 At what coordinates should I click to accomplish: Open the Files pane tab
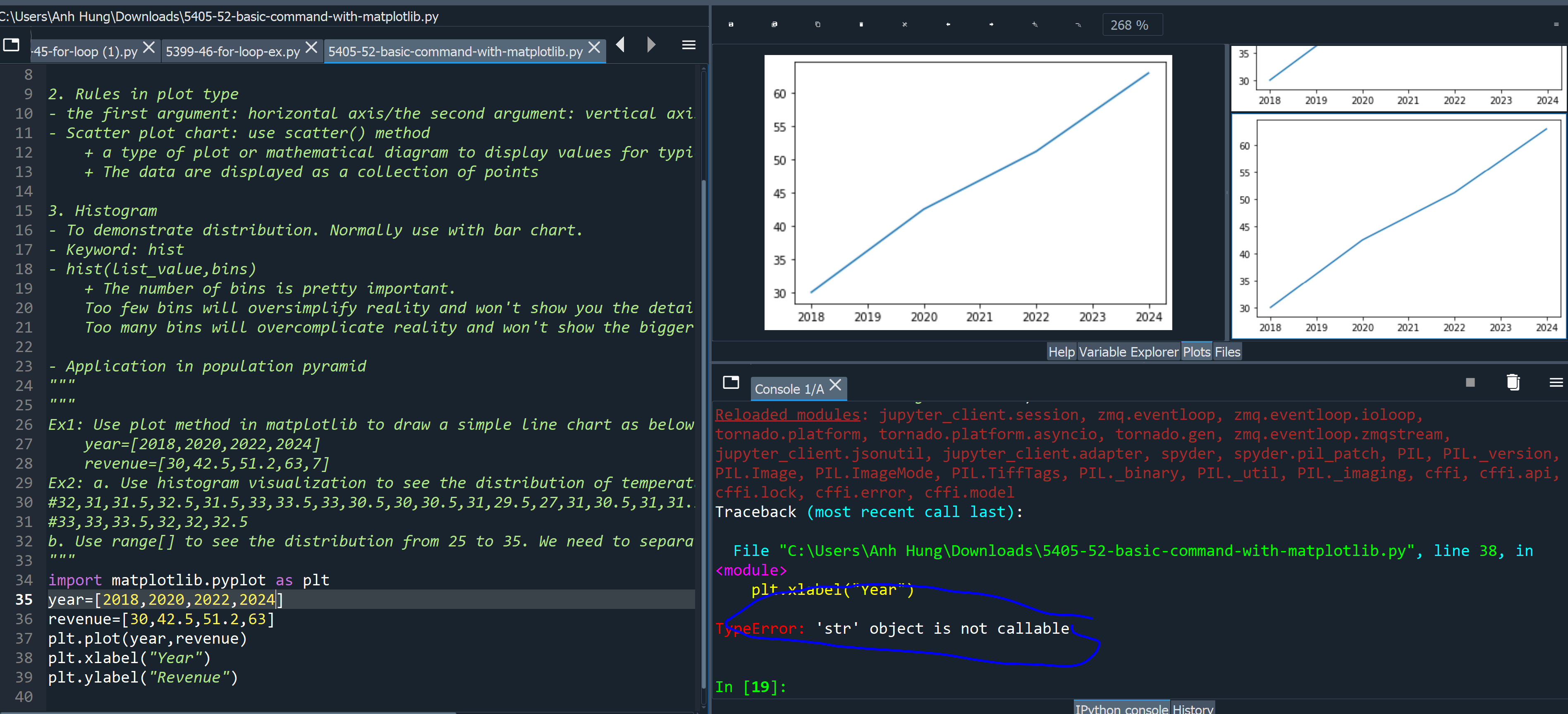pos(1227,352)
